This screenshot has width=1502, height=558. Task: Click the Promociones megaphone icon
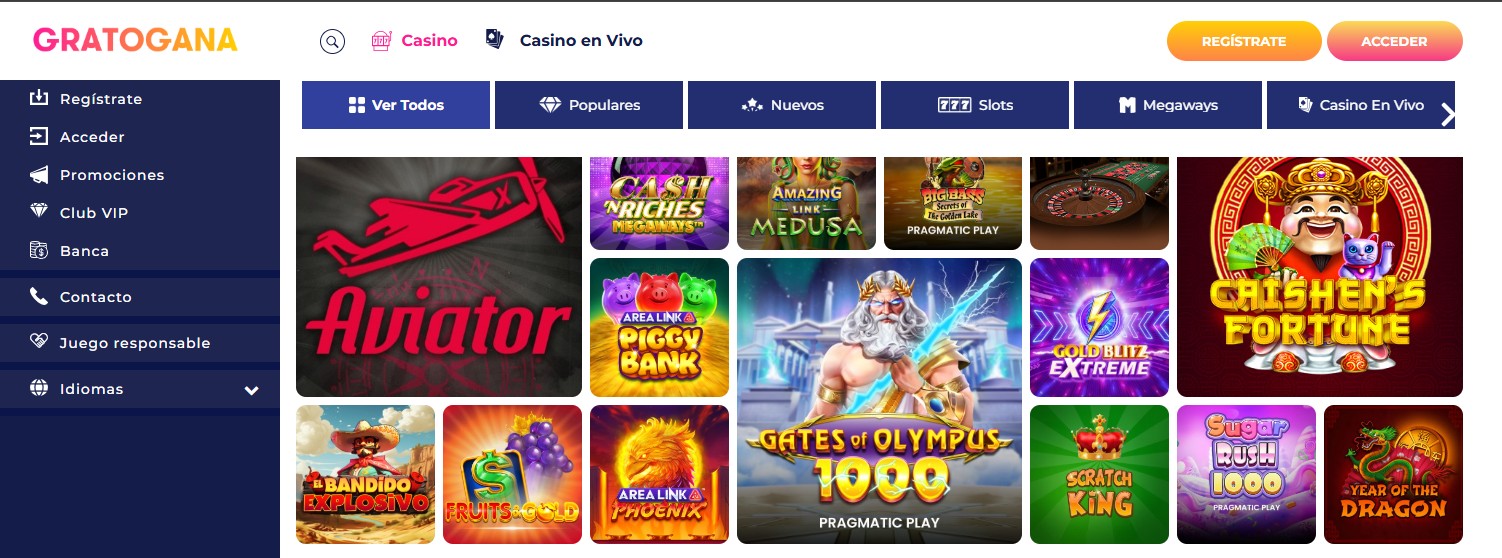[x=39, y=175]
